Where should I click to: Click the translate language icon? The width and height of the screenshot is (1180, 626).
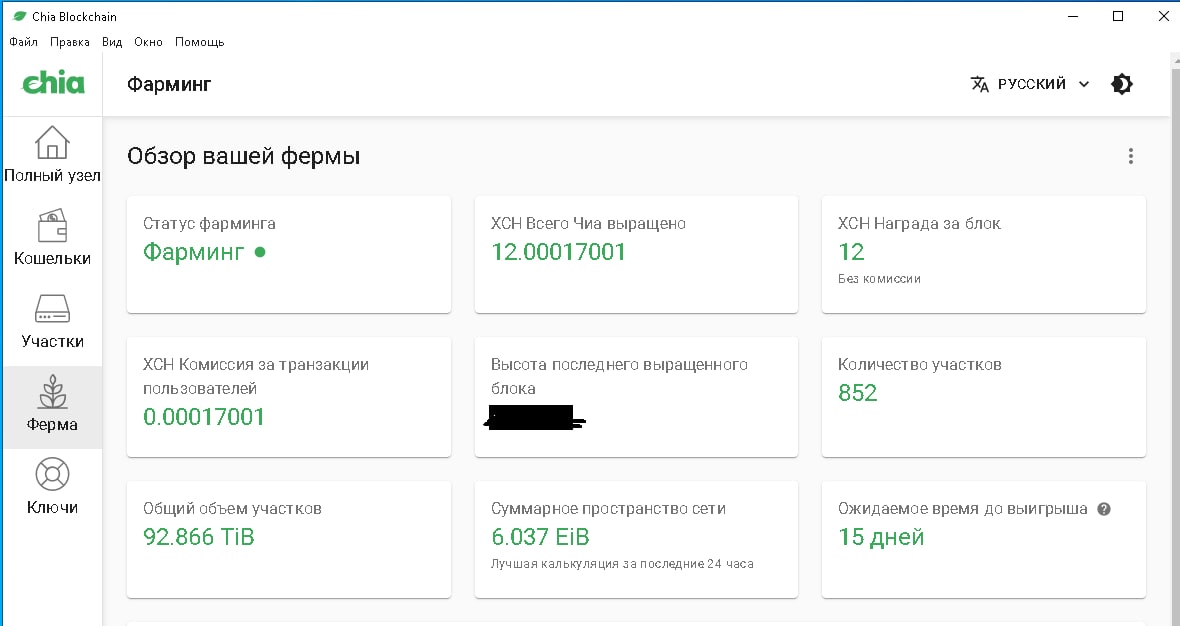tap(979, 84)
